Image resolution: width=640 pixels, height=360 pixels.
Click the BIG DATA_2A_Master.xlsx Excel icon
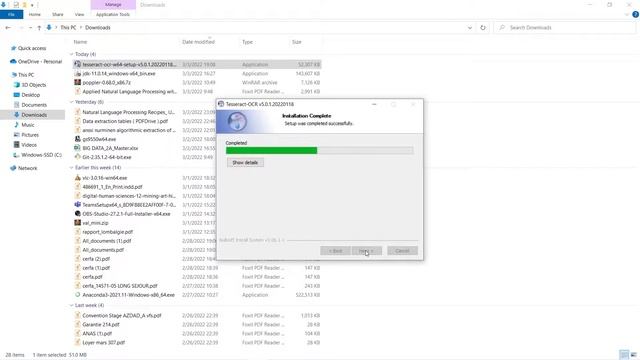[78, 148]
